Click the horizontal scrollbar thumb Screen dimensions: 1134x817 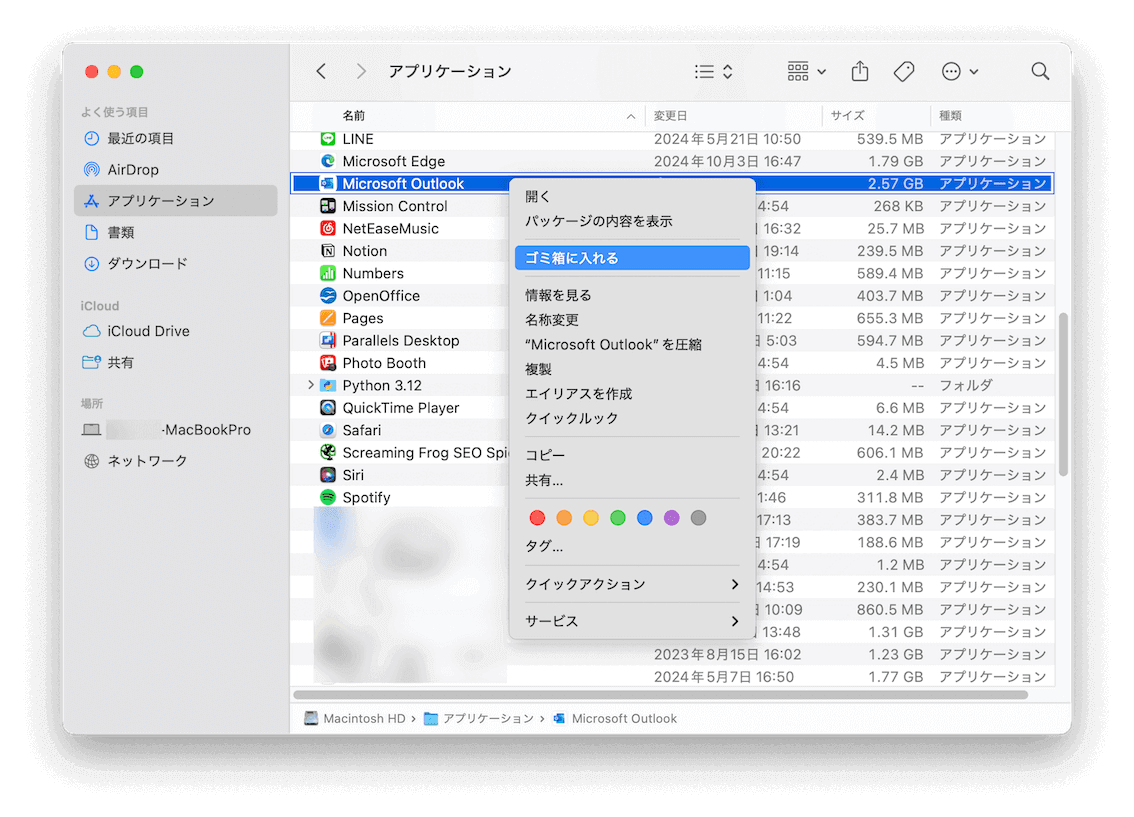coord(660,695)
